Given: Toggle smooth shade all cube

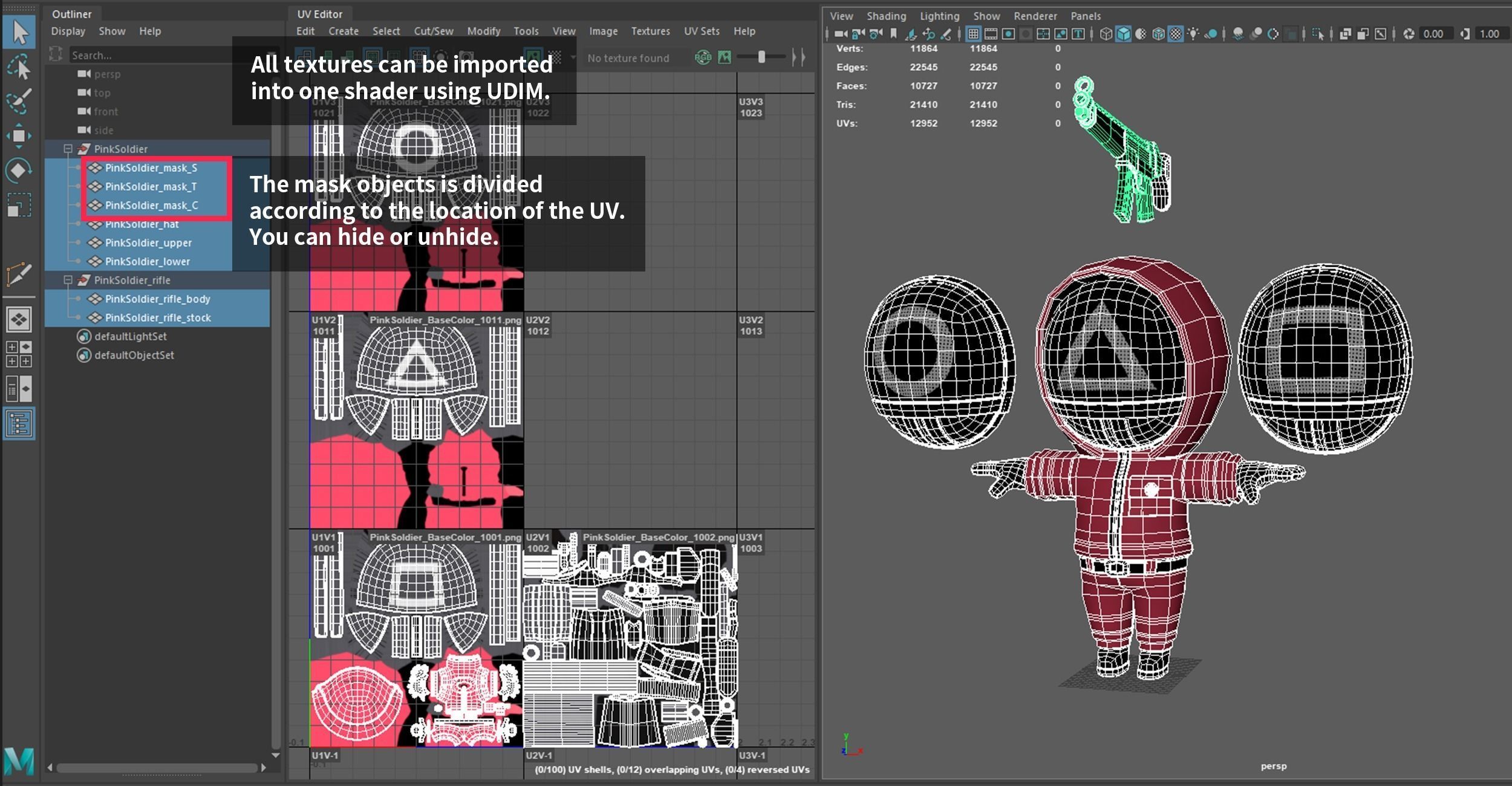Looking at the screenshot, I should tap(1123, 34).
